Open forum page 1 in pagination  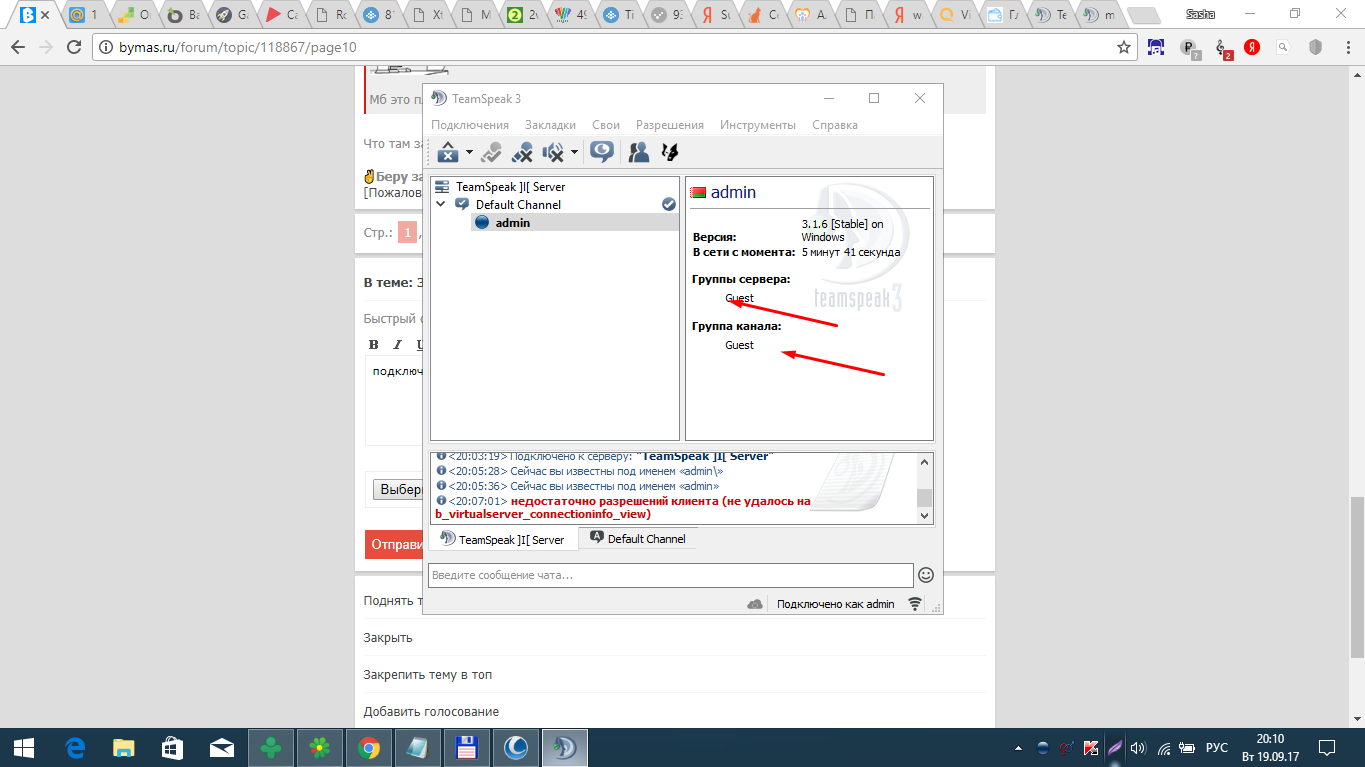coord(407,233)
